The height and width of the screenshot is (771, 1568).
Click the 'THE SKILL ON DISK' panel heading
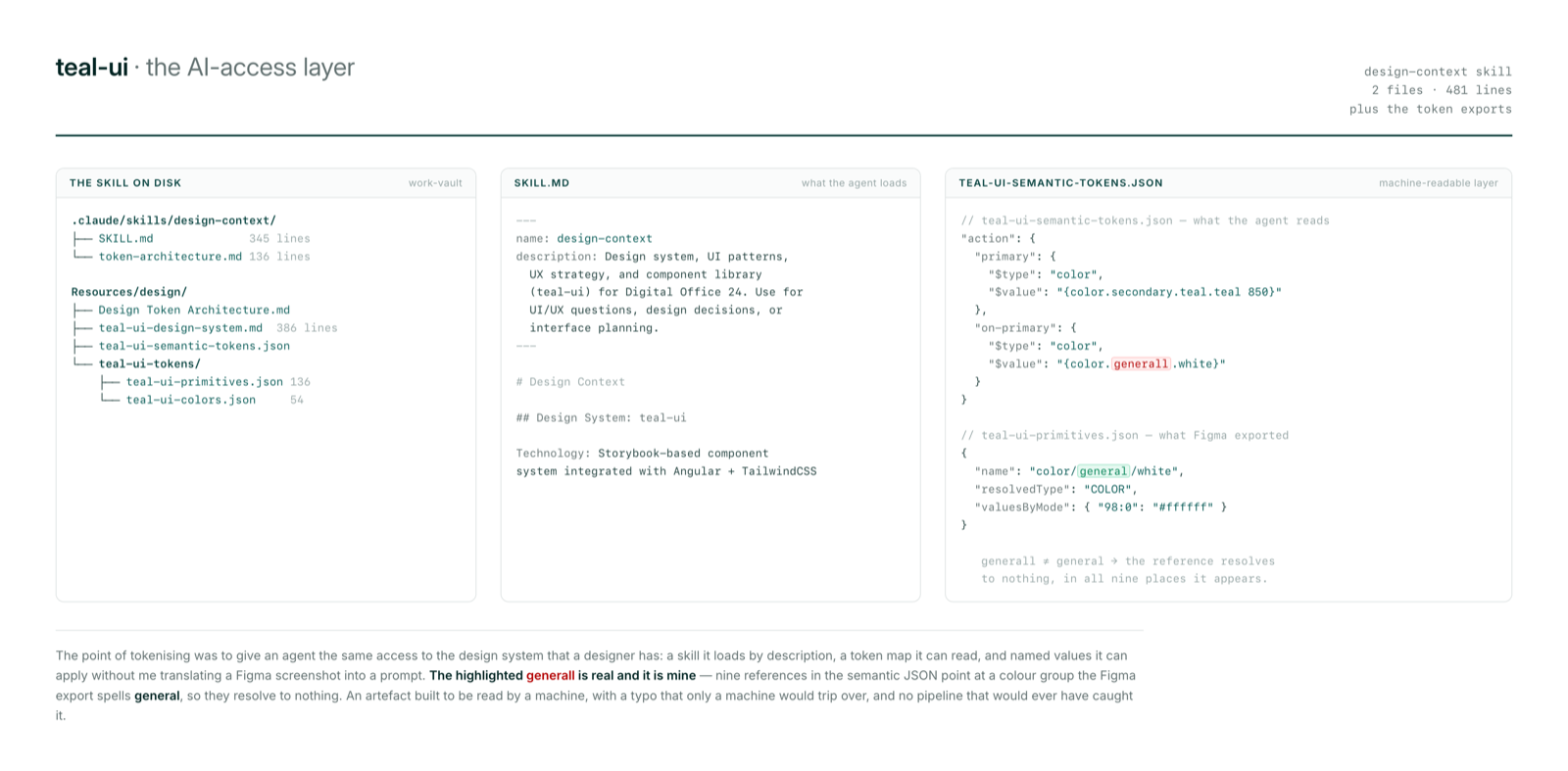(125, 183)
